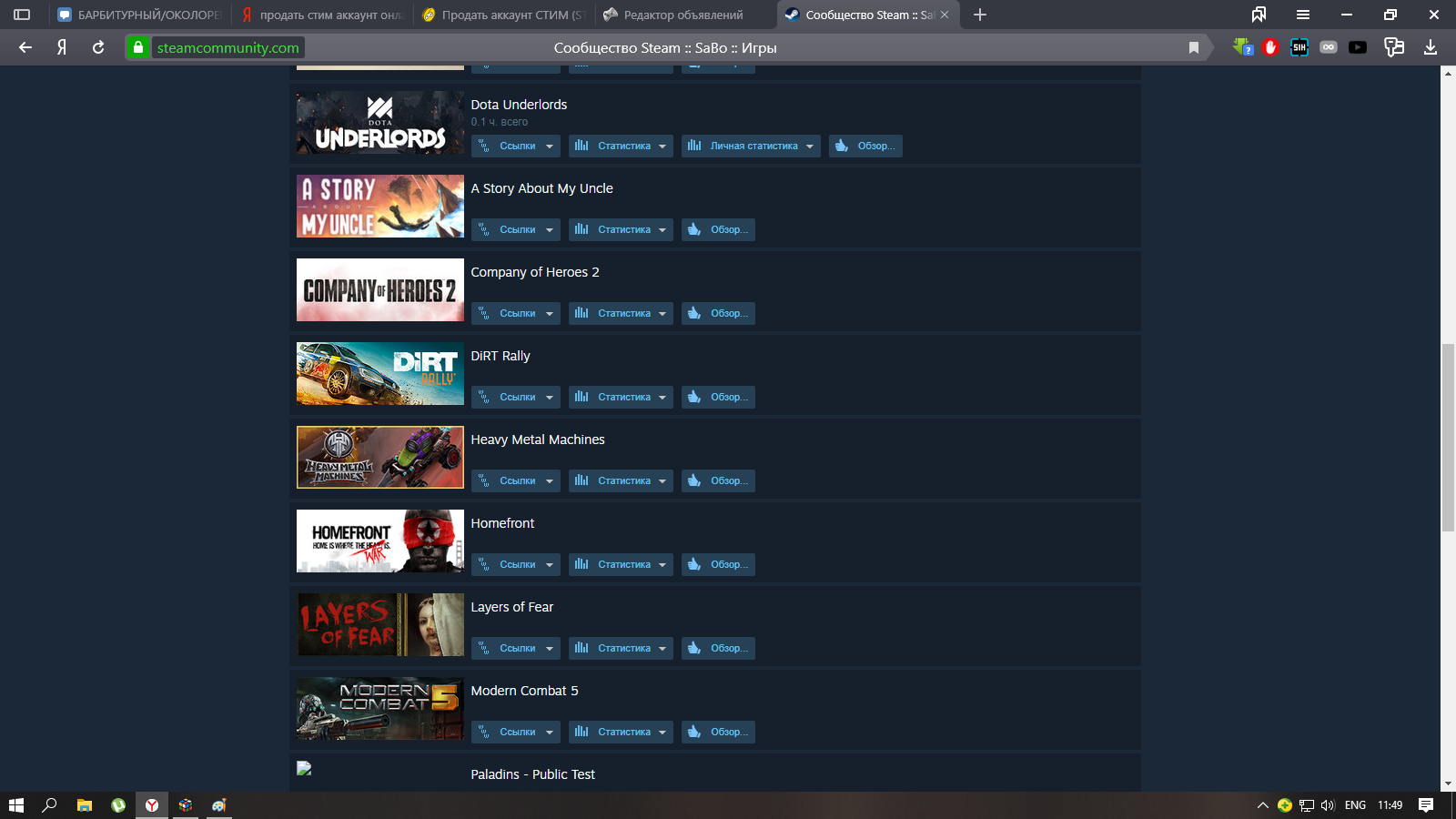Expand Ссылки dropdown for Modern Combat 5
The image size is (1456, 819).
[x=516, y=732]
